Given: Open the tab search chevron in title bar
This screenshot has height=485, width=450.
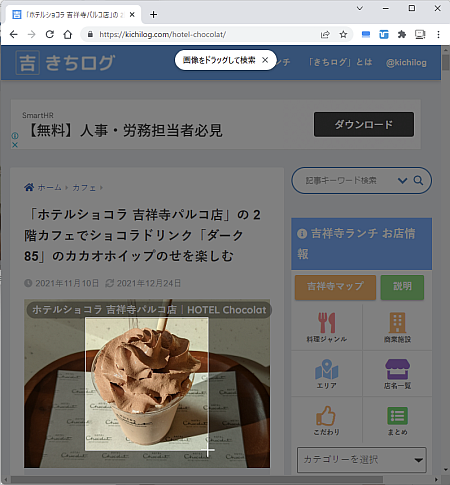Looking at the screenshot, I should coord(360,8).
